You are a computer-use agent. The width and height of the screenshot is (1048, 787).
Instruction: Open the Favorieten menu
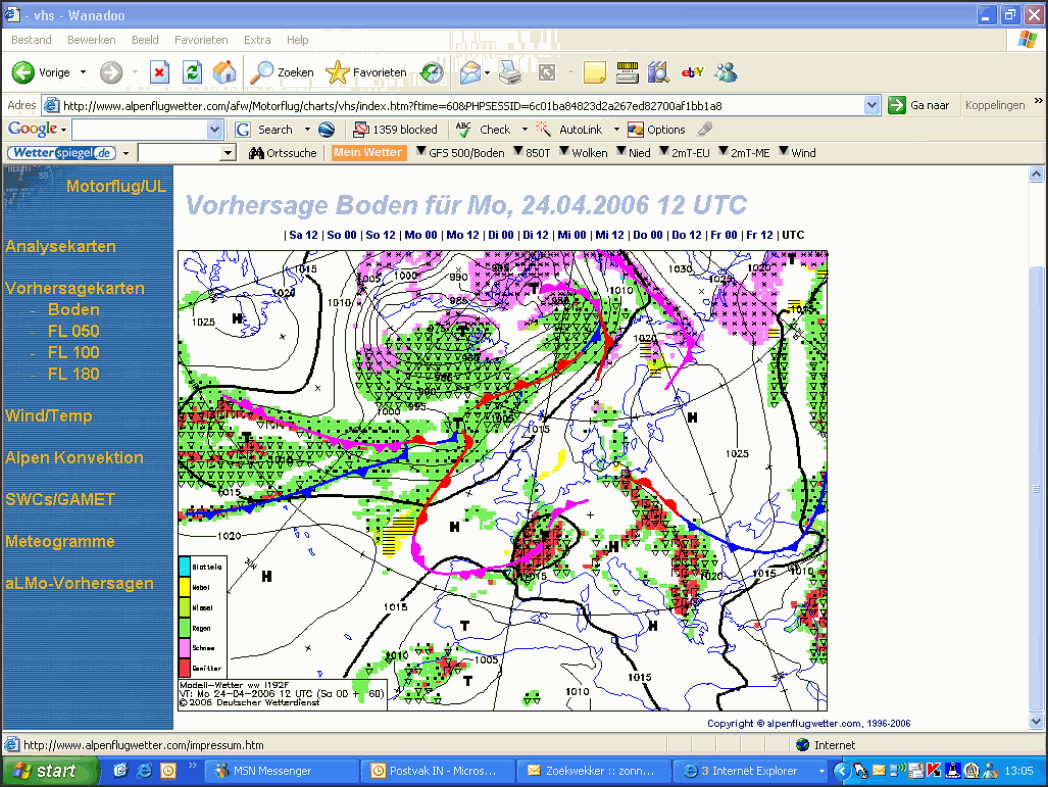pos(201,40)
